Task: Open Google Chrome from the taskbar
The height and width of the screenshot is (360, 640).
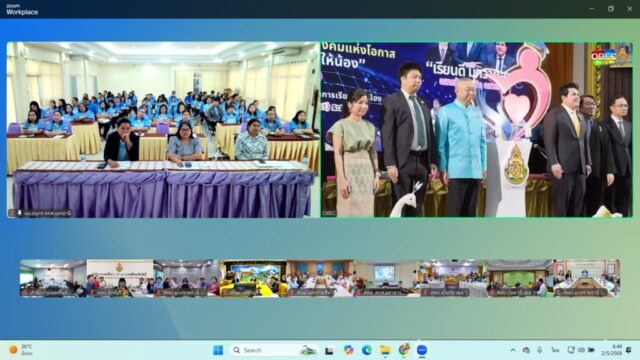Action: 404,350
